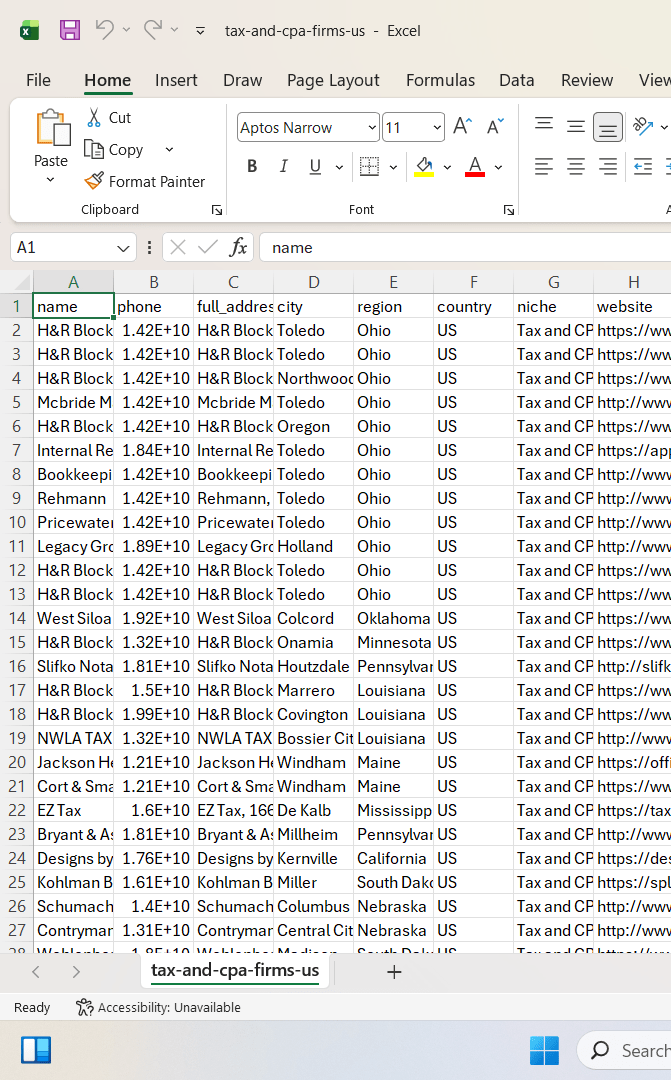Open the font size box showing 11
Viewport: 671px width, 1080px height.
[413, 127]
